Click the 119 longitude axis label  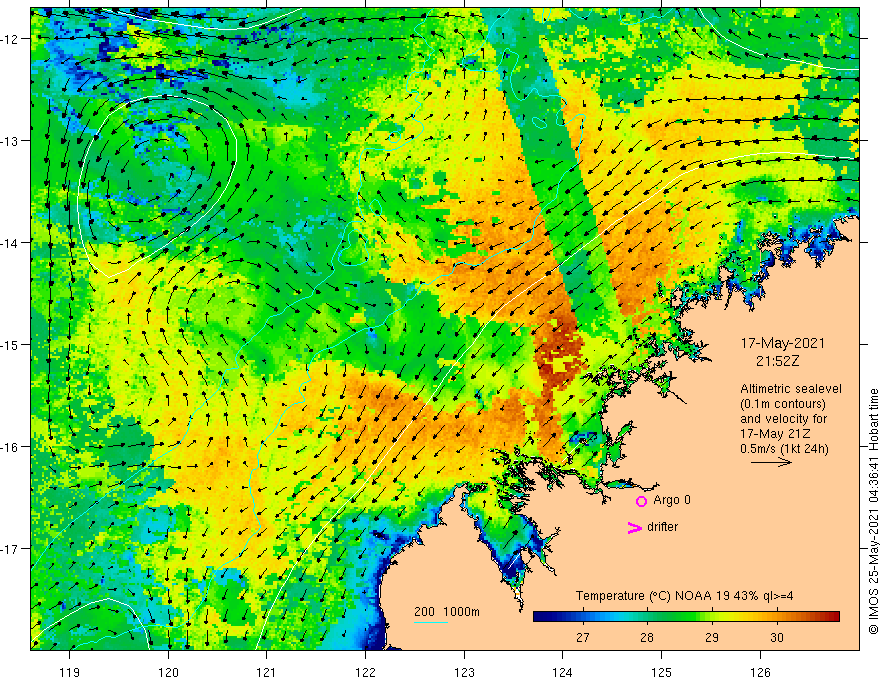(70, 672)
